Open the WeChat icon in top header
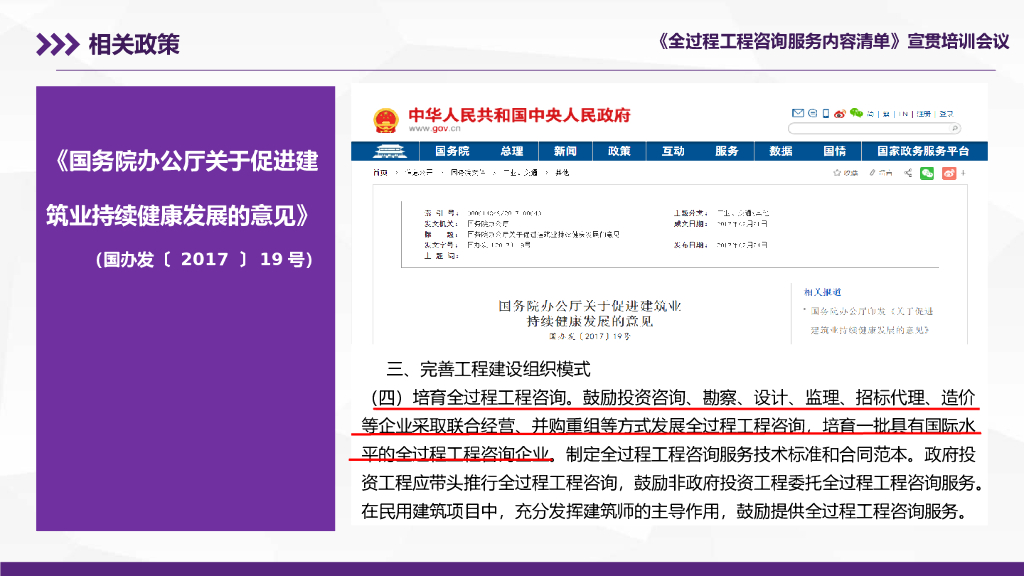The image size is (1024, 576). tap(857, 113)
